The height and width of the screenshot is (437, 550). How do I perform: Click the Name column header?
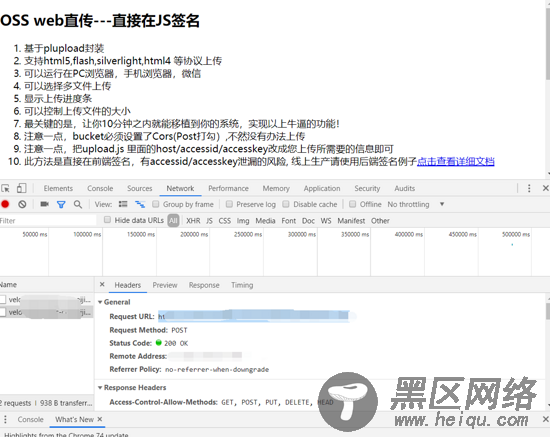point(47,284)
